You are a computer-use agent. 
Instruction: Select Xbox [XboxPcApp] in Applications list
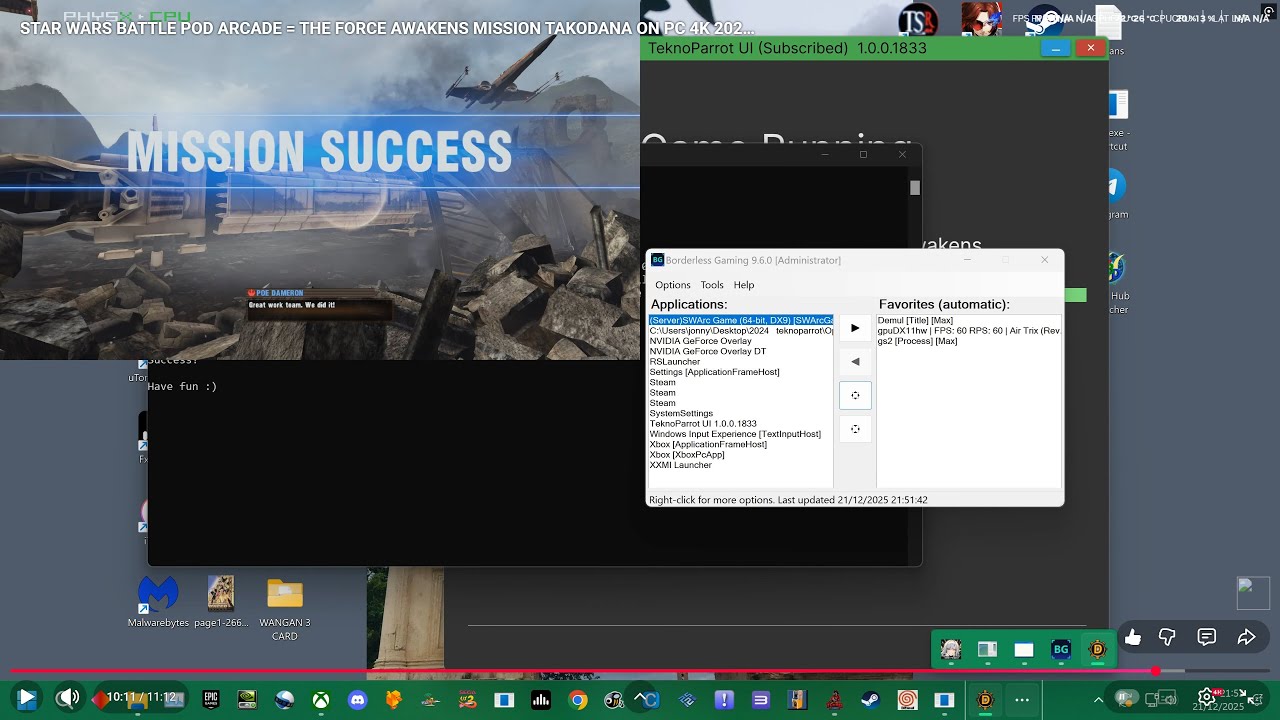point(687,455)
